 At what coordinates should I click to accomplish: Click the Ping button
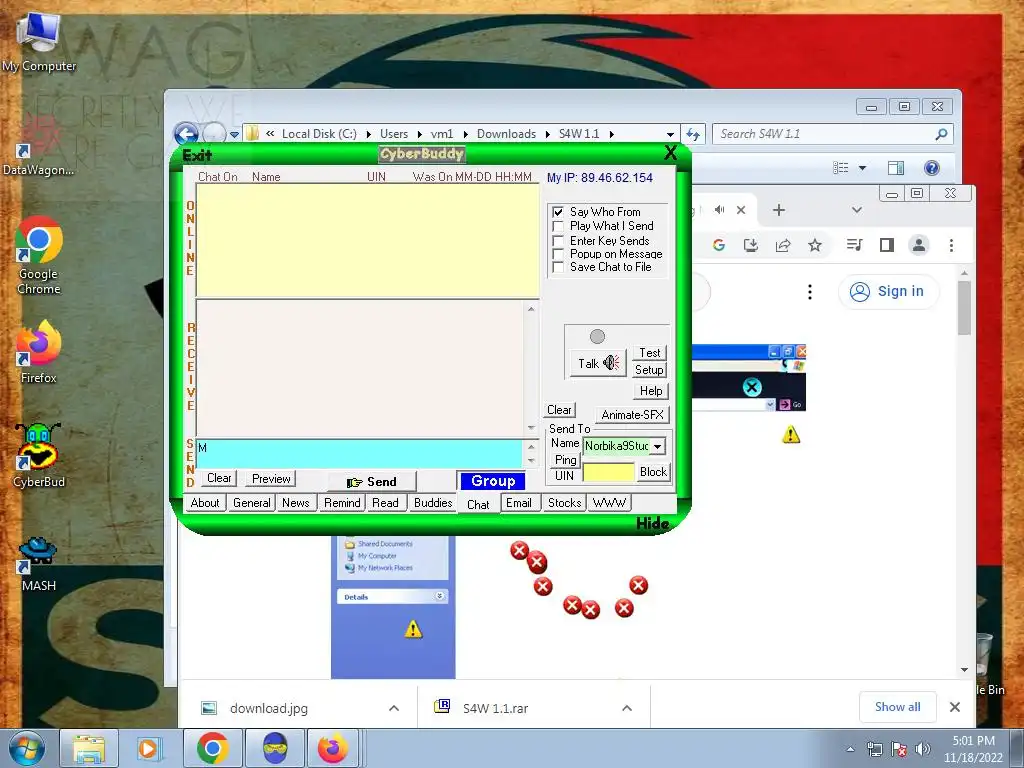click(566, 460)
